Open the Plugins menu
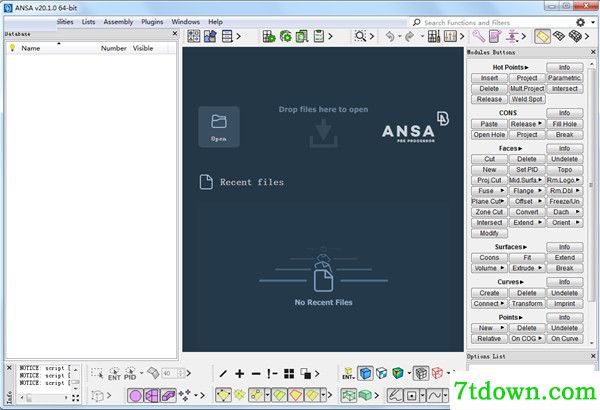 click(x=152, y=22)
